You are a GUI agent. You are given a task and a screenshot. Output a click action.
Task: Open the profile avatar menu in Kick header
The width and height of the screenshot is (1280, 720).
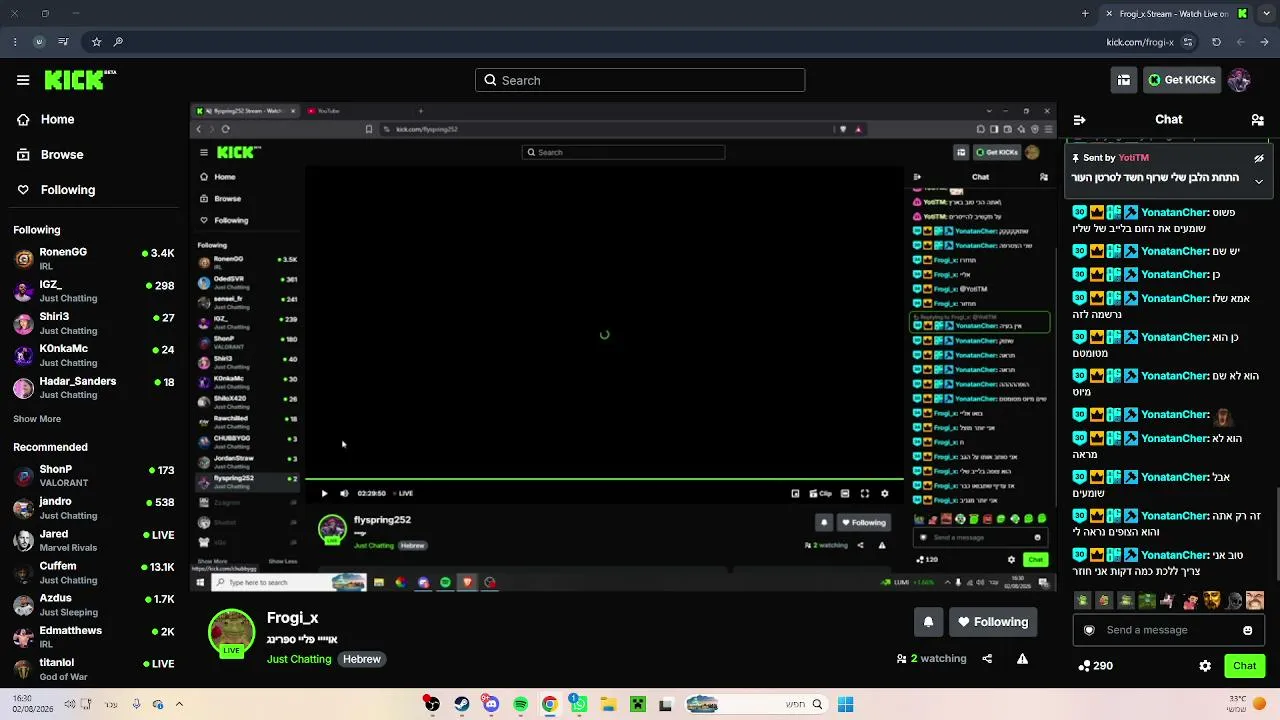click(1239, 80)
